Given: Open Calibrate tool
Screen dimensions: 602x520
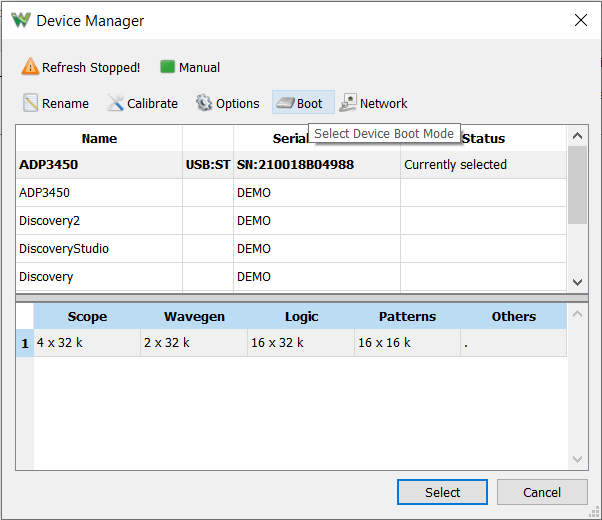Looking at the screenshot, I should [x=143, y=103].
